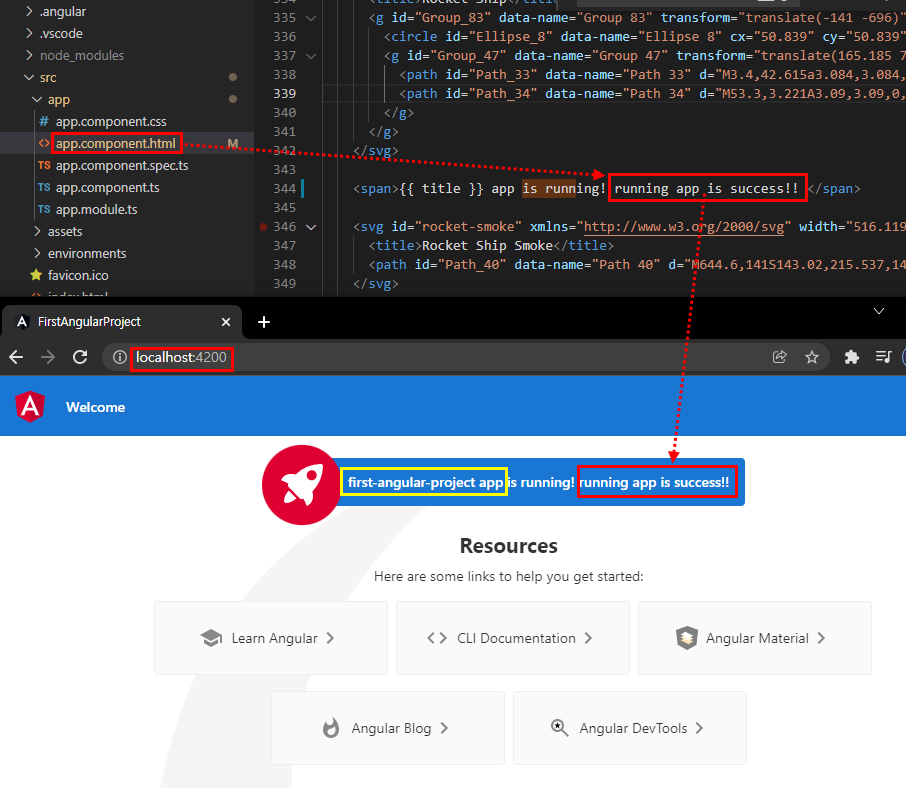The height and width of the screenshot is (788, 906).
Task: Click the Resources heading
Action: (x=508, y=546)
